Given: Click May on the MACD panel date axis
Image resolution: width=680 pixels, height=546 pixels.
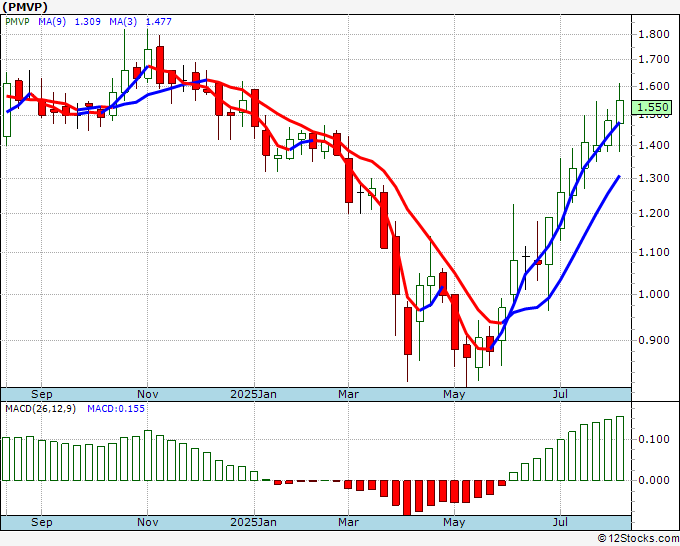Looking at the screenshot, I should tap(454, 522).
